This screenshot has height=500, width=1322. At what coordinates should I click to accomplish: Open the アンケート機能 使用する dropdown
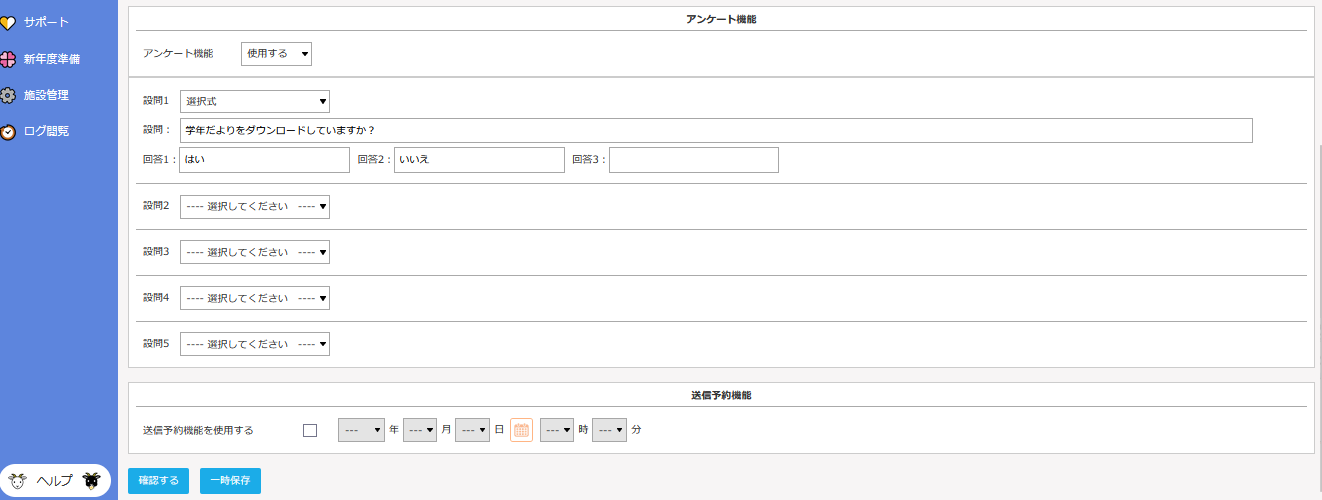coord(276,54)
